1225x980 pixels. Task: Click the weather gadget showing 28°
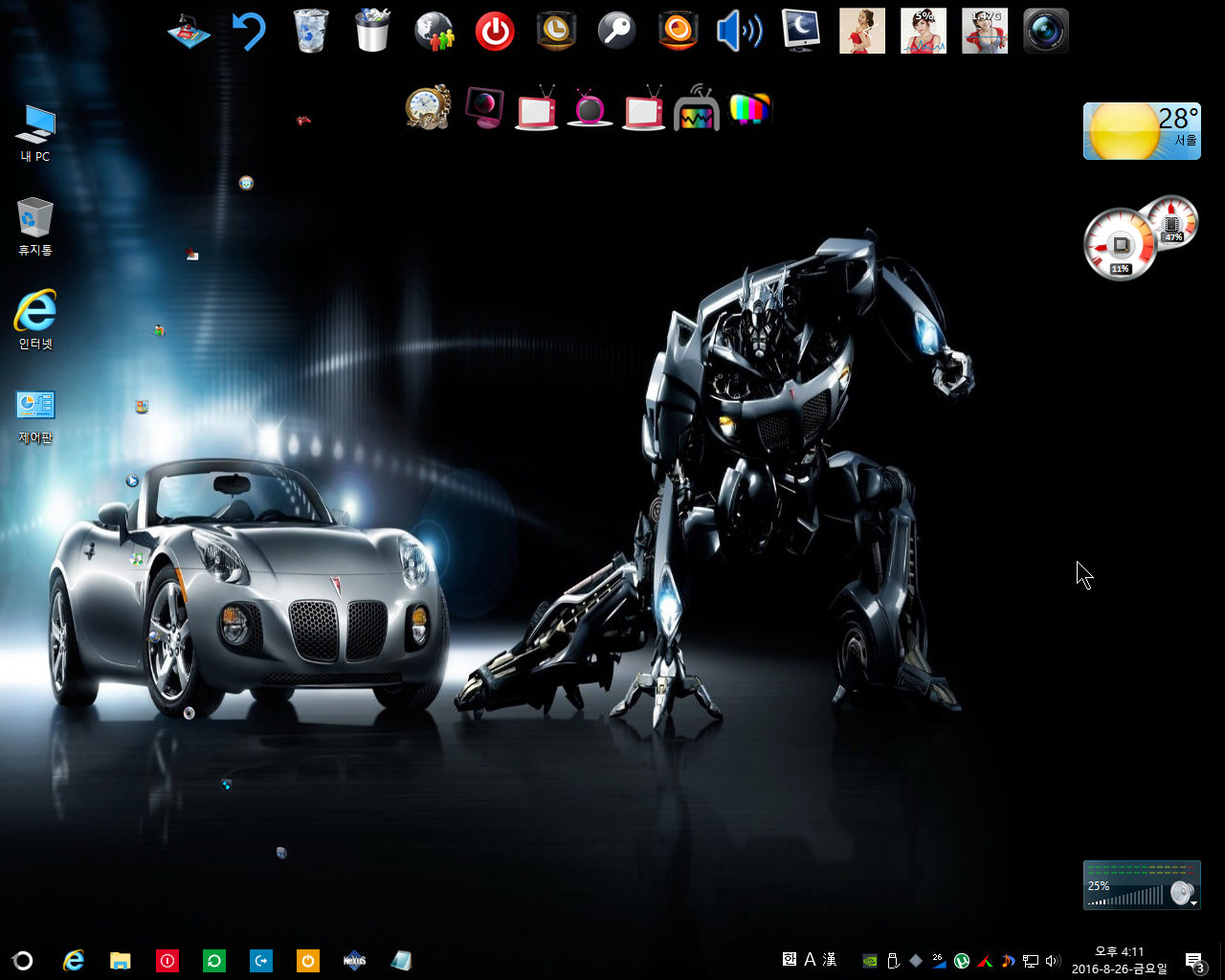pyautogui.click(x=1142, y=131)
